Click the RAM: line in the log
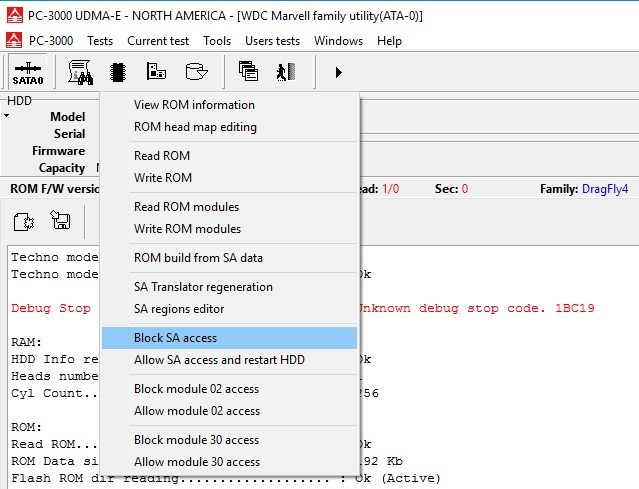This screenshot has width=639, height=489. [x=26, y=342]
